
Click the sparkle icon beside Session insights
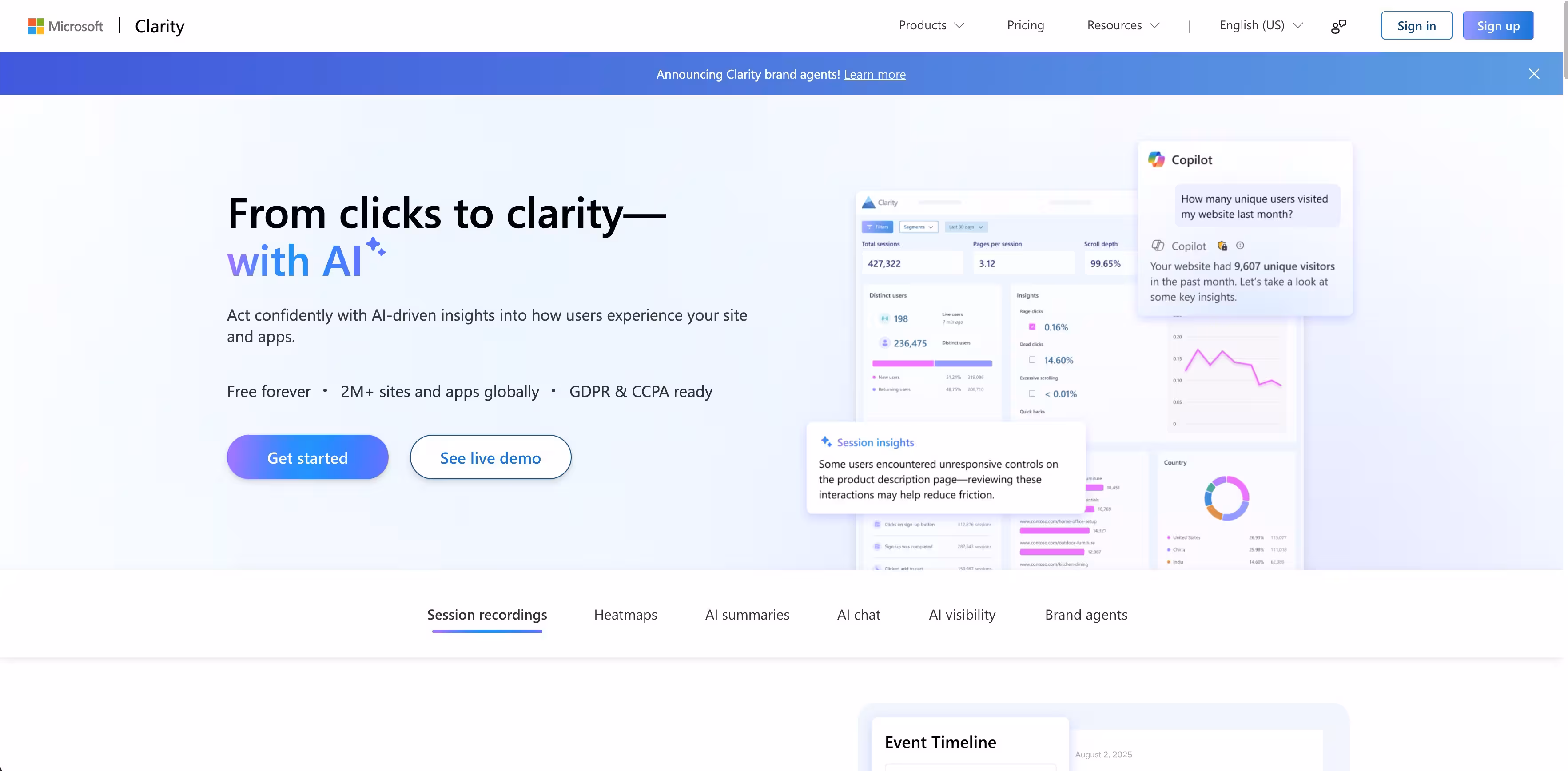(826, 442)
